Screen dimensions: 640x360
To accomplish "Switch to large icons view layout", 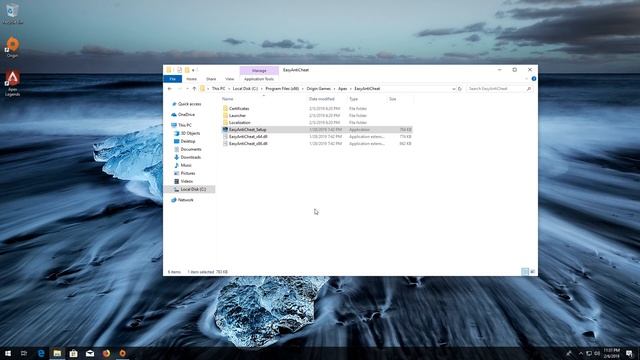I will coord(532,272).
